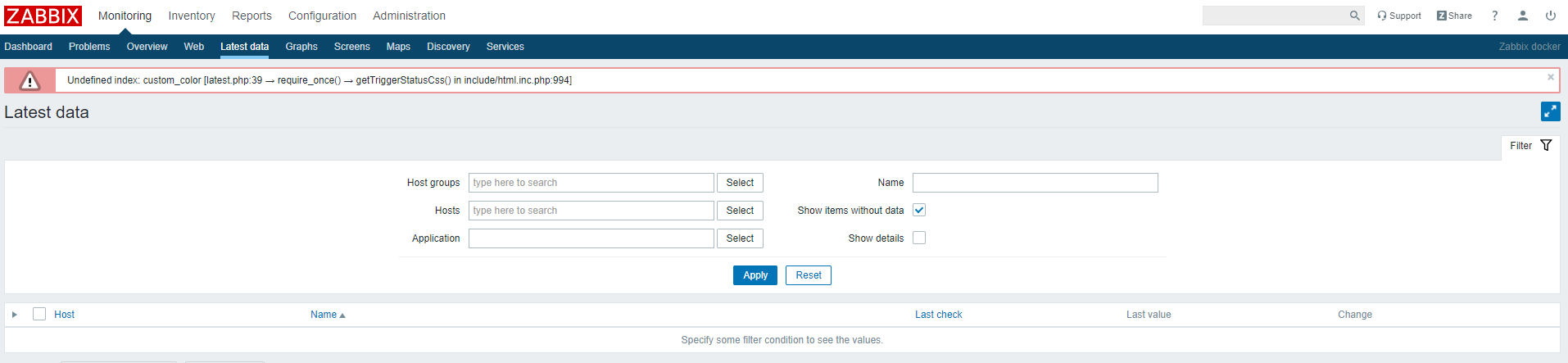Enable Show details checkbox
The width and height of the screenshot is (1568, 363).
tap(919, 238)
